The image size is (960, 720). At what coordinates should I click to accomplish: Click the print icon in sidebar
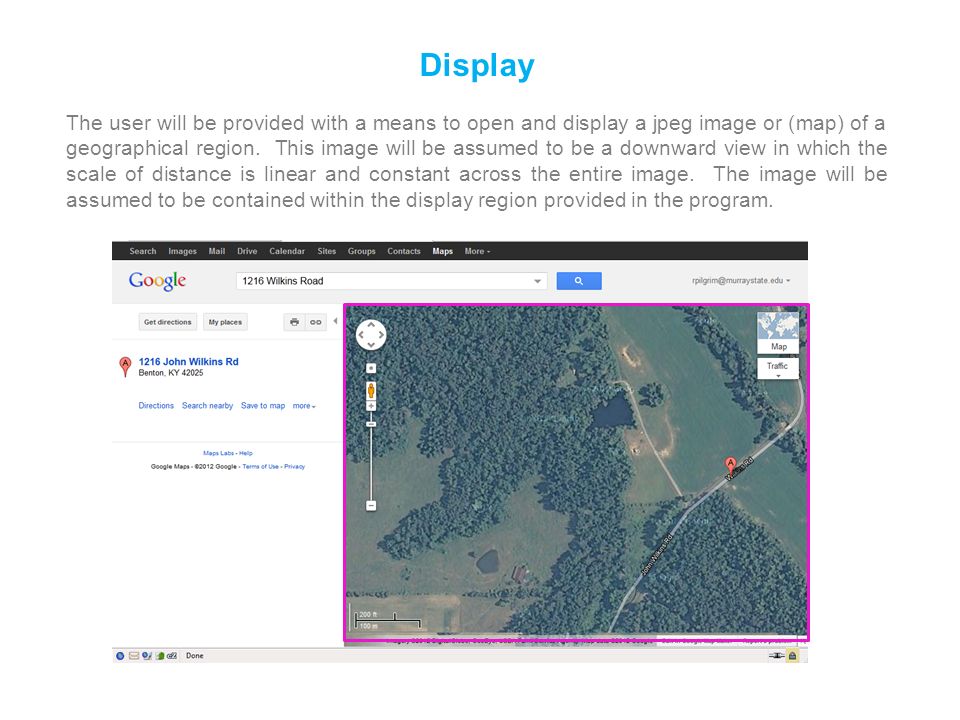(x=294, y=322)
